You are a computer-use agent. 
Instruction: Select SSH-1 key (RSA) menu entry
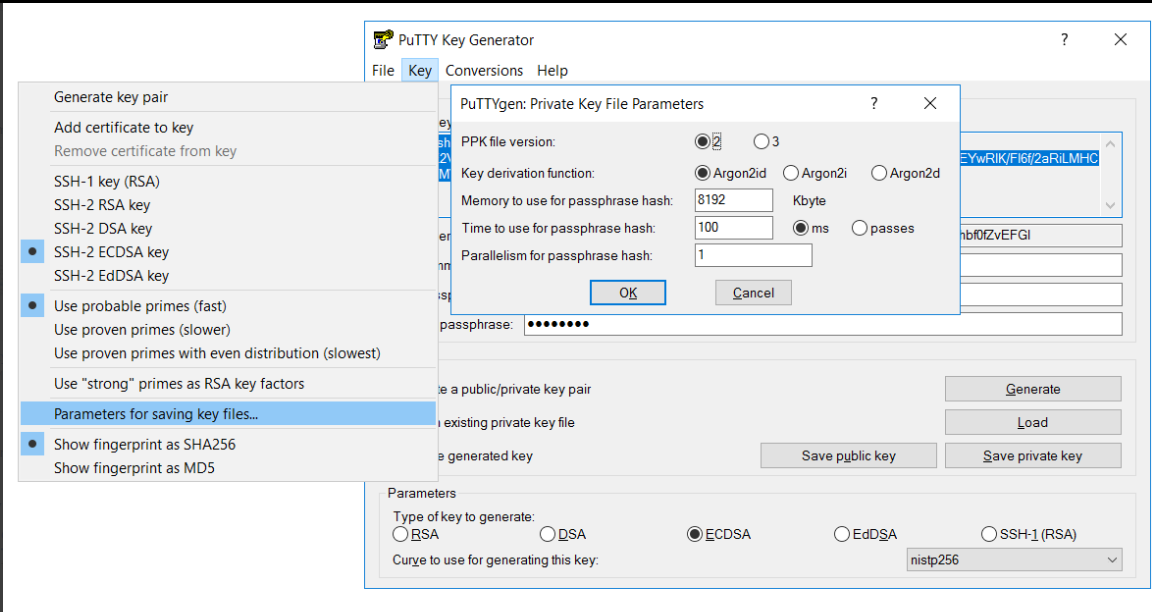[228, 181]
